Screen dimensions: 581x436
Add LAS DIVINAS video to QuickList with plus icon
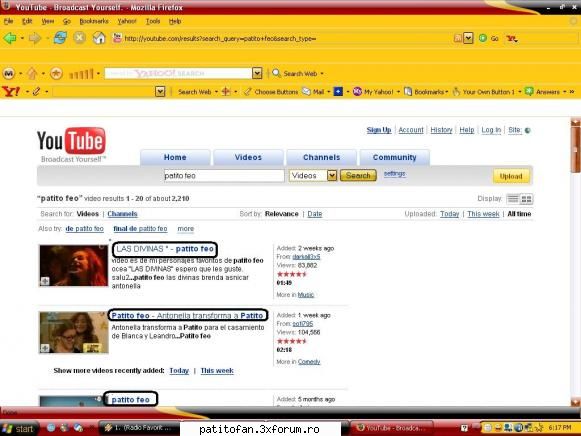click(x=45, y=281)
